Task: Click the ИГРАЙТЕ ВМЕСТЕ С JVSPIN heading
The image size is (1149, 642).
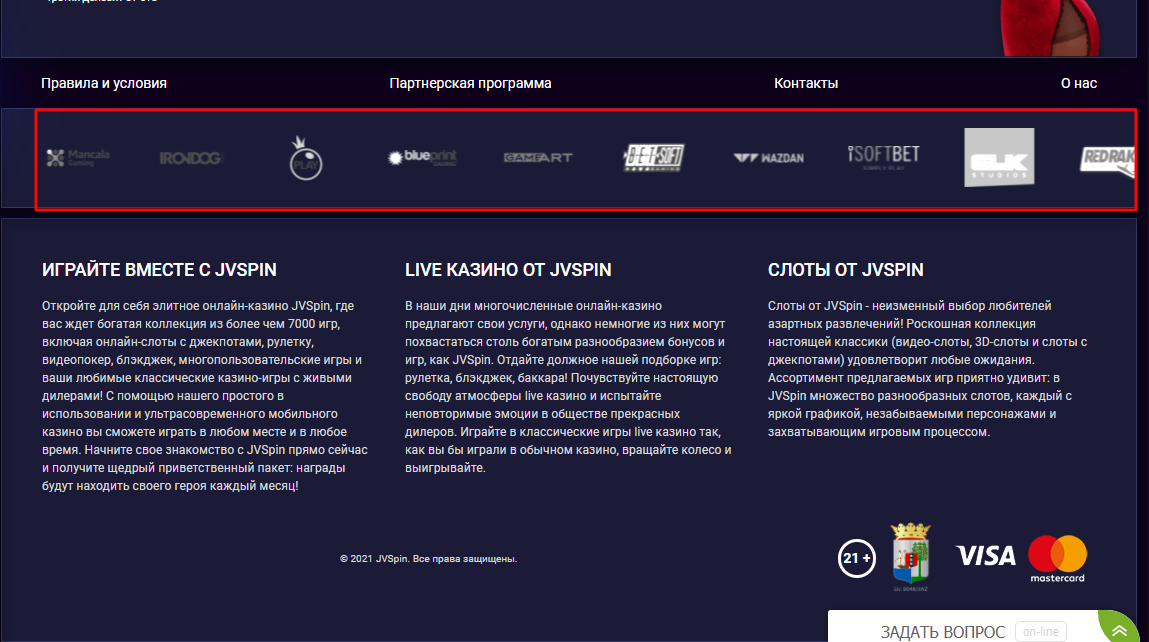Action: point(159,270)
